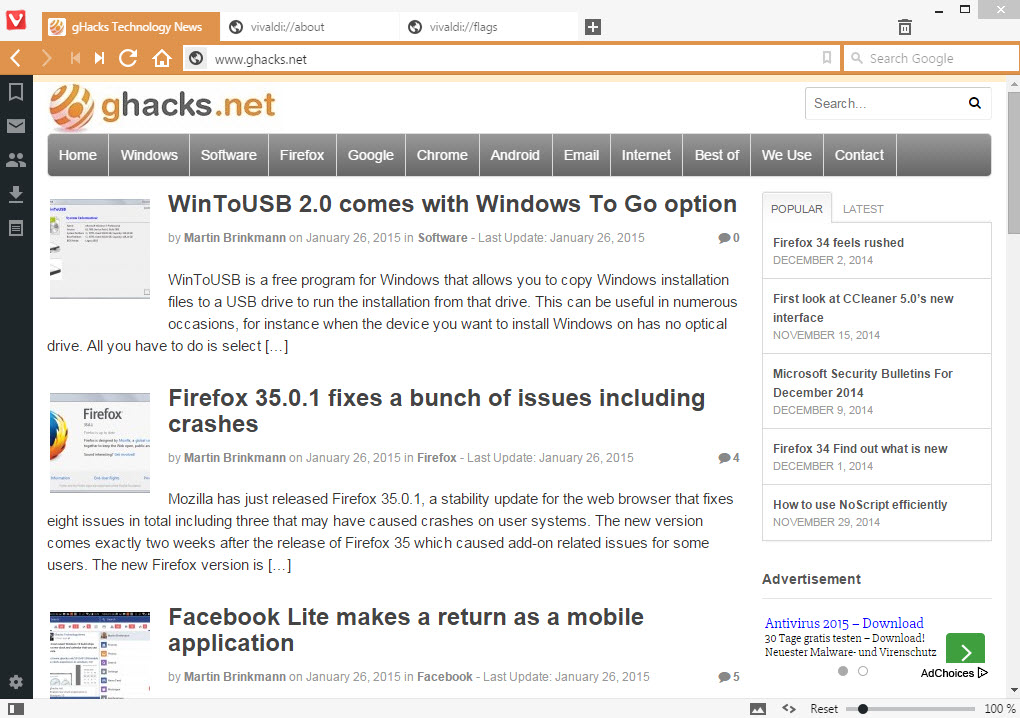Open the Internet nav menu item
1020x718 pixels.
tap(646, 155)
